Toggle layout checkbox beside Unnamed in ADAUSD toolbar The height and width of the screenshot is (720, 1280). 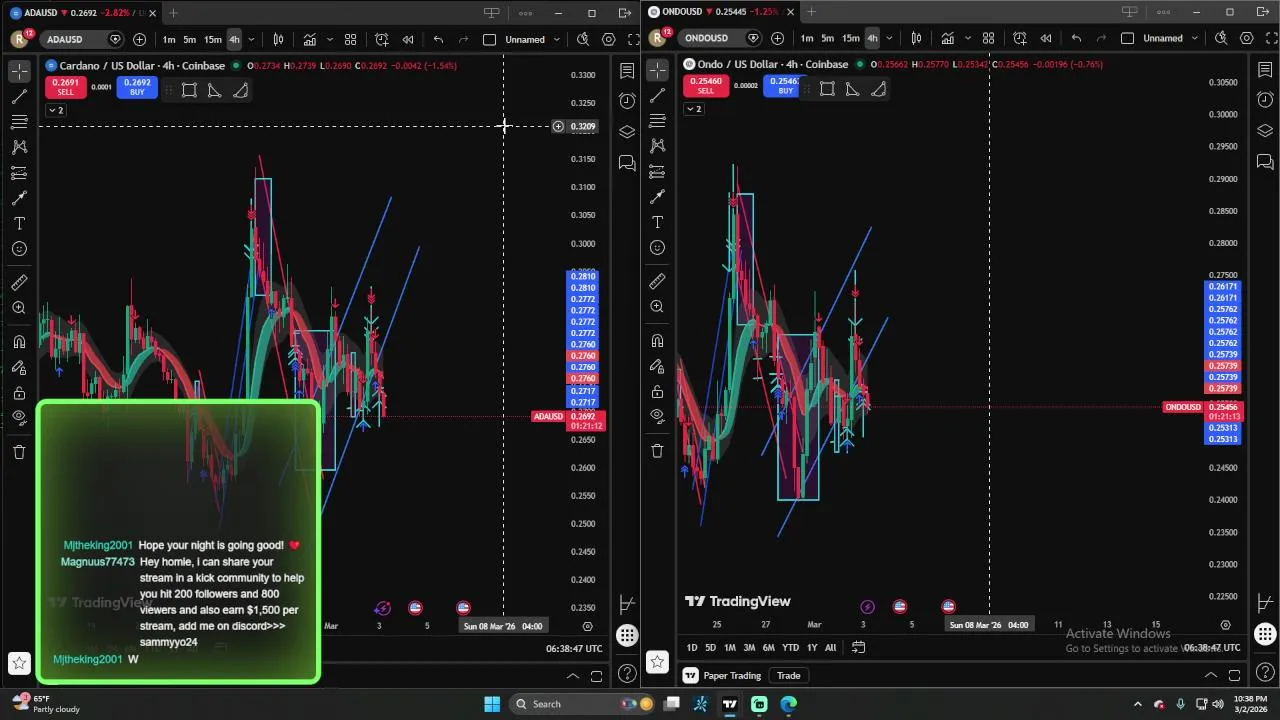pos(489,39)
